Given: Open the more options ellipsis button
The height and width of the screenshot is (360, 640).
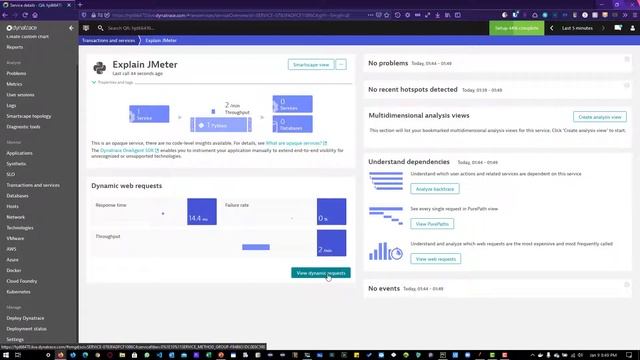Looking at the screenshot, I should click(x=341, y=64).
